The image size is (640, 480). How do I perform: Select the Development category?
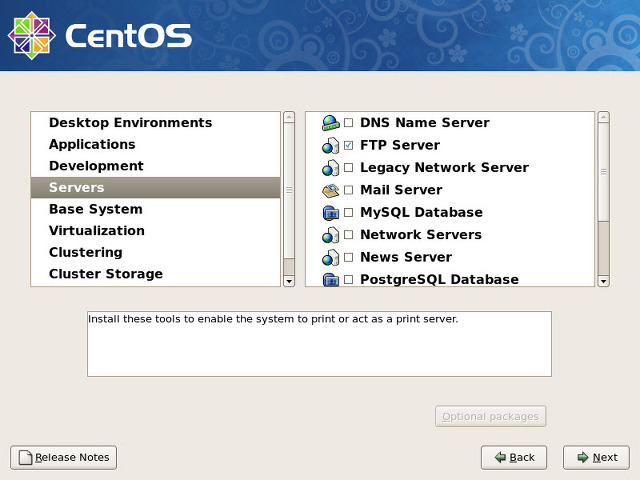(x=156, y=166)
